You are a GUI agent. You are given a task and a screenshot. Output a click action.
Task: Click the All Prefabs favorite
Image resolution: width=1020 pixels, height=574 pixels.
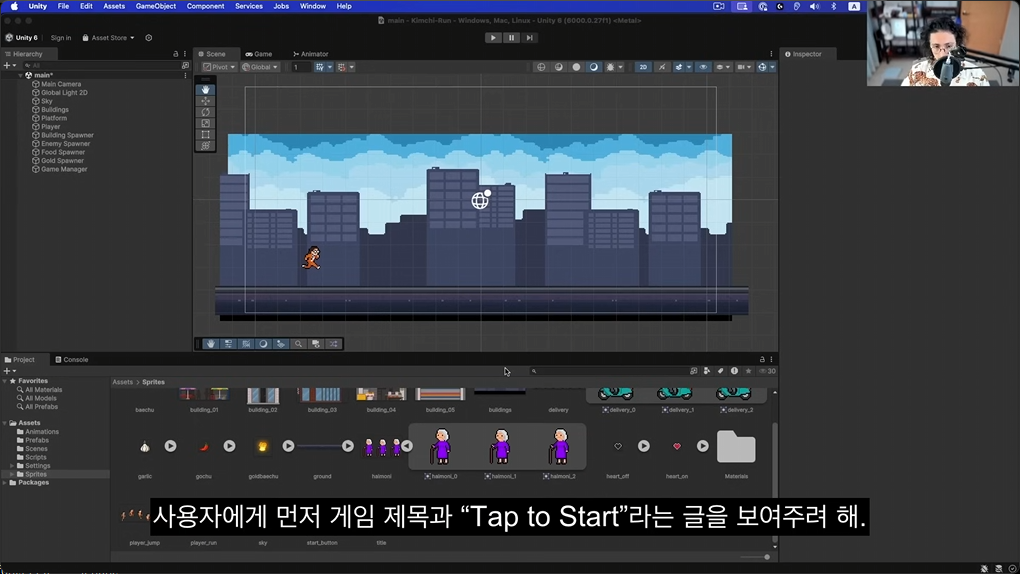(41, 407)
